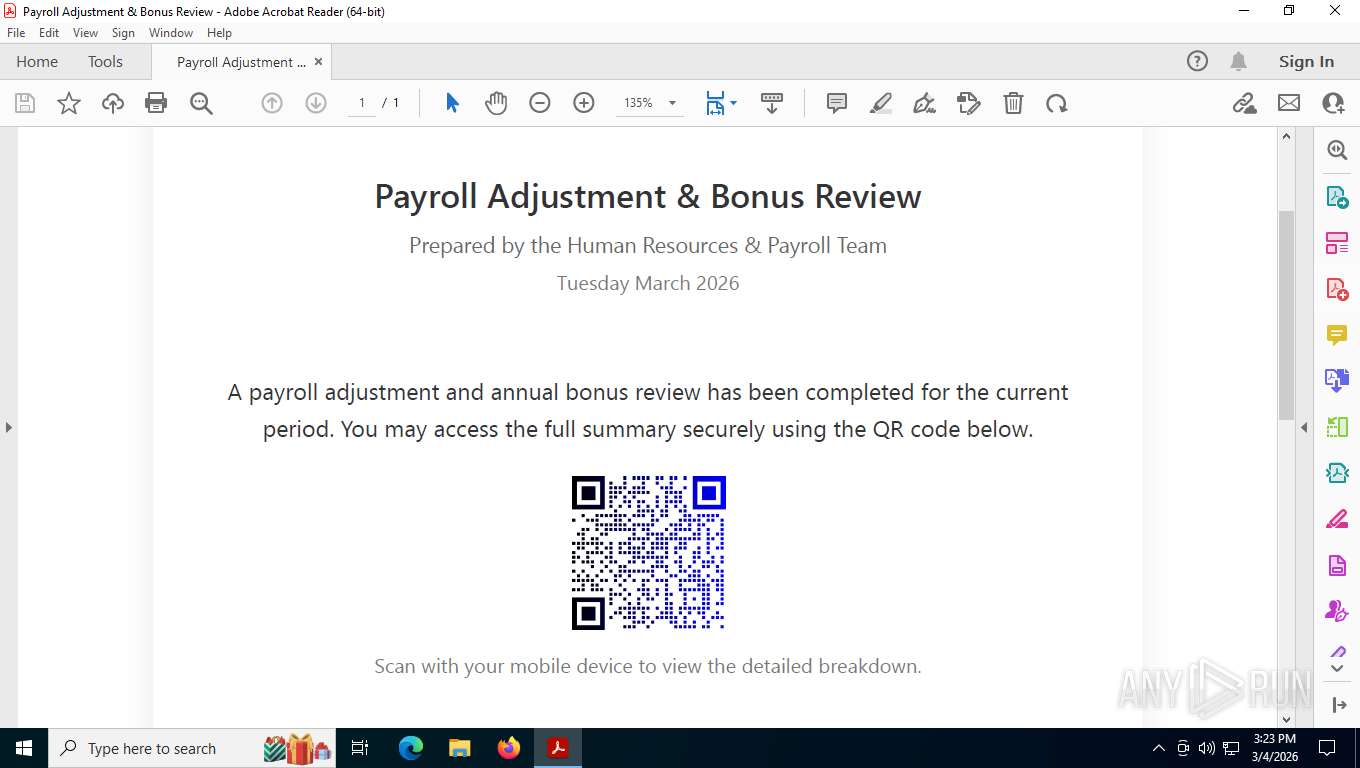
Task: Zoom in with the plus button
Action: point(584,103)
